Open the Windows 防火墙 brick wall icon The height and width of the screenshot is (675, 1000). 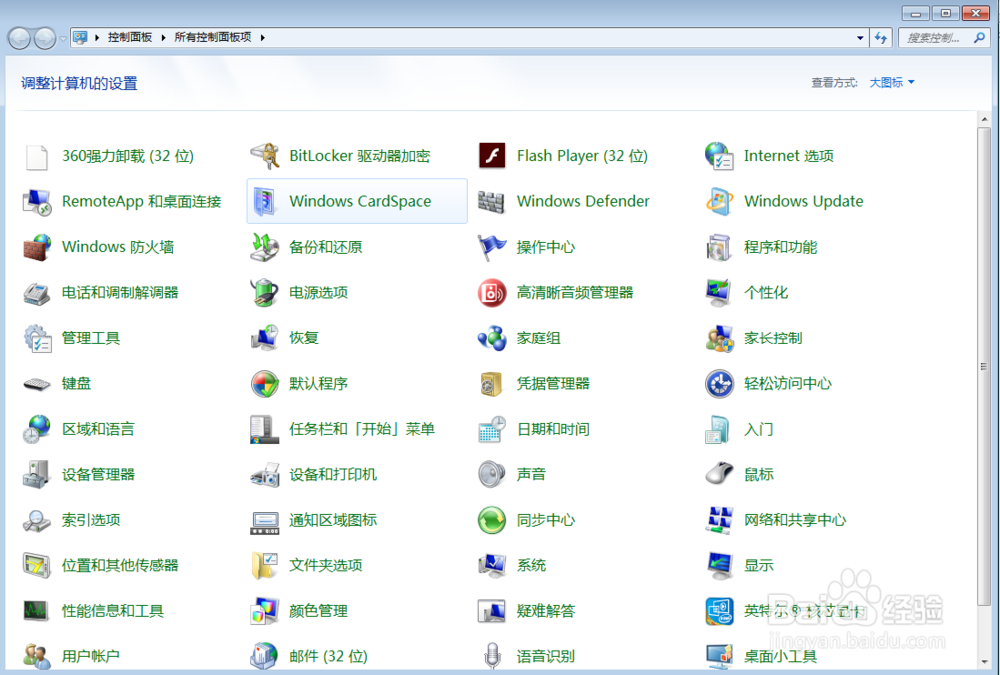(x=37, y=247)
